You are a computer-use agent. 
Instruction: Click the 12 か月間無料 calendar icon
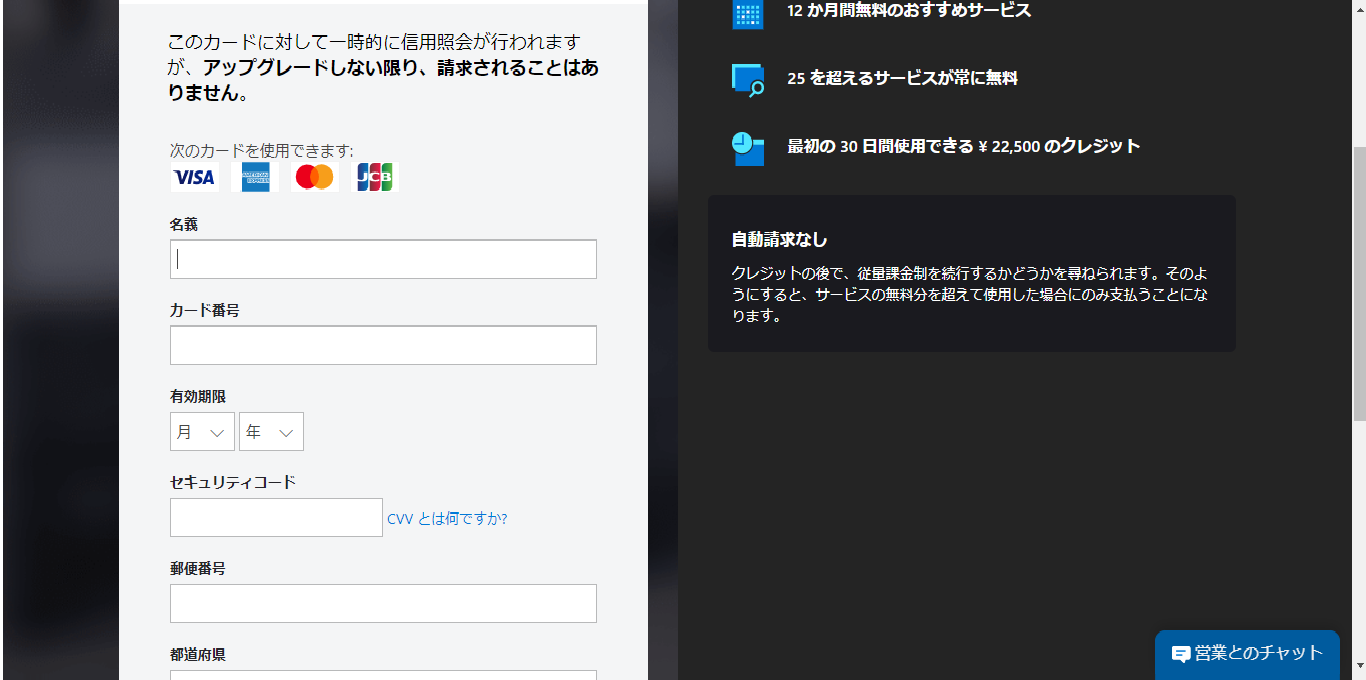coord(748,13)
